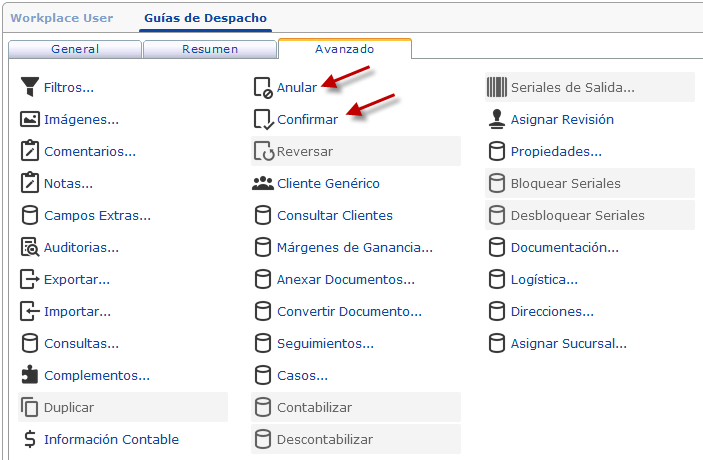The image size is (703, 460).
Task: Click the dollar sign icon for Información Contable
Action: 29,439
